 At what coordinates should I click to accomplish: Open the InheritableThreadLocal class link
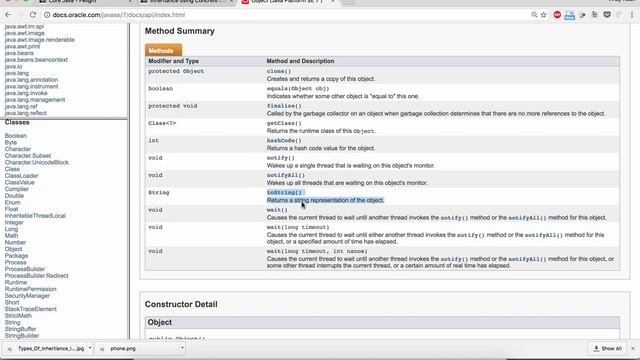tap(35, 216)
